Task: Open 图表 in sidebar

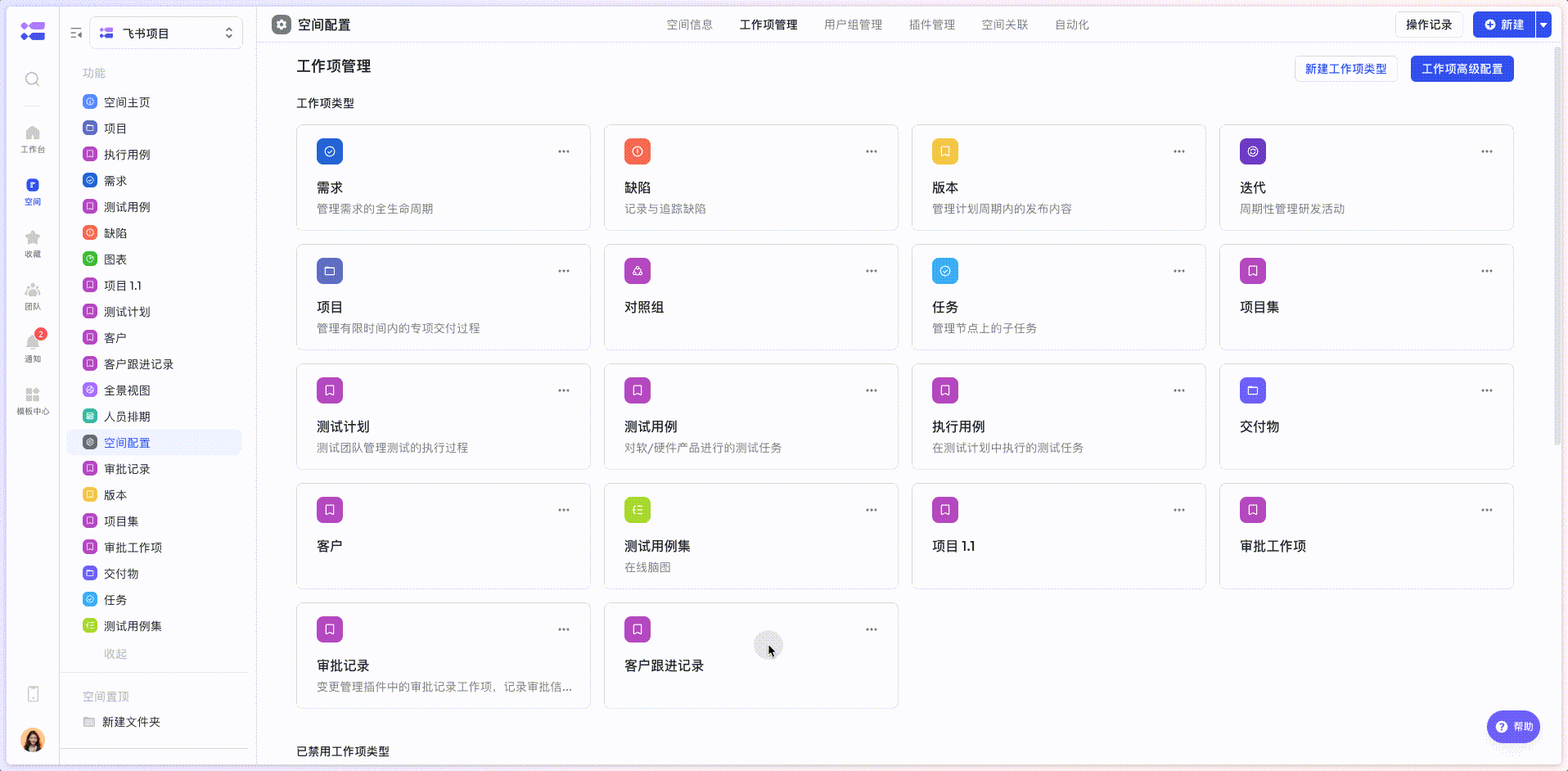Action: (154, 259)
